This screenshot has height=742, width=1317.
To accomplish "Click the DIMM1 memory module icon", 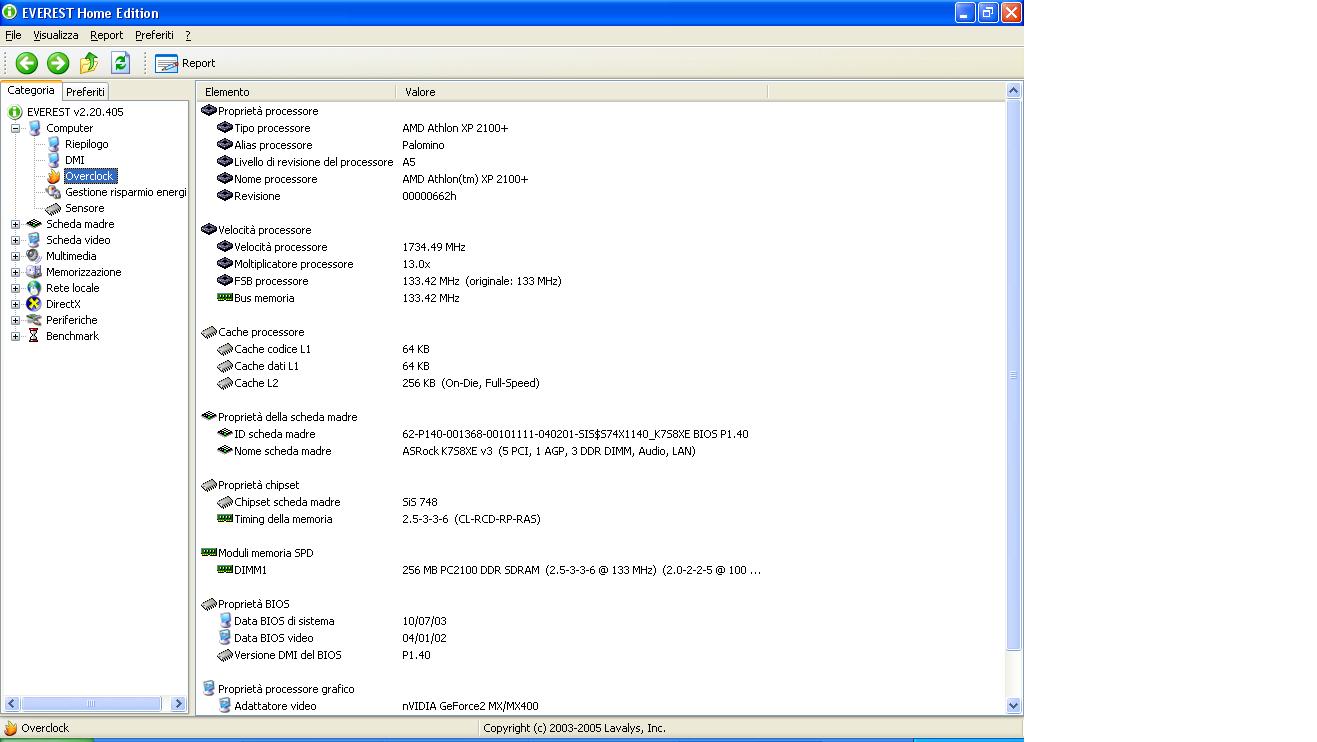I will [x=225, y=570].
